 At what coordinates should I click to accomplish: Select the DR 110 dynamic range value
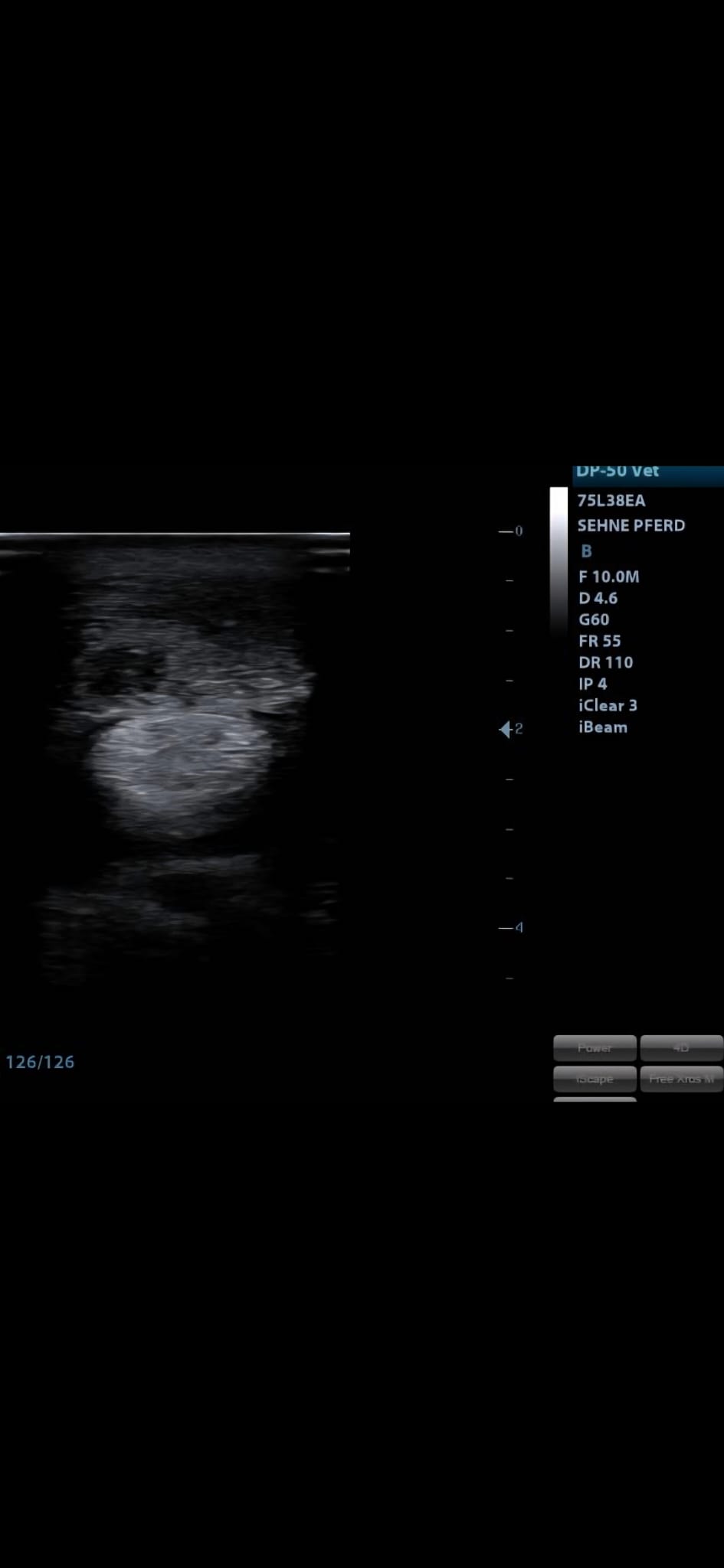click(x=605, y=662)
